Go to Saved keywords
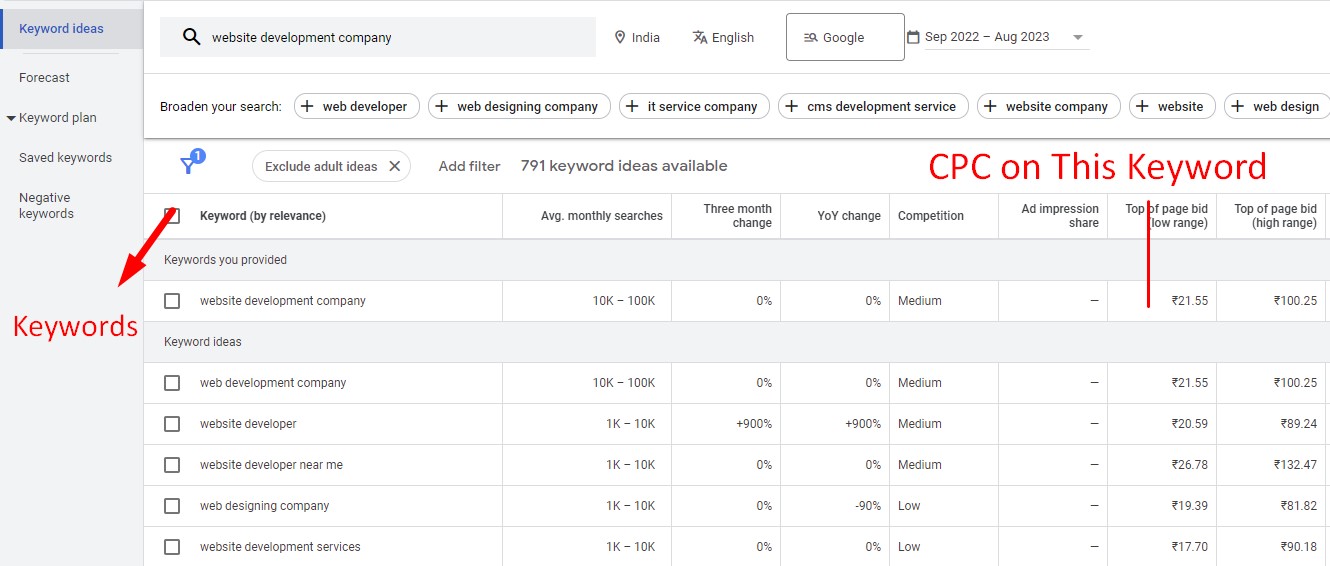 tap(65, 158)
